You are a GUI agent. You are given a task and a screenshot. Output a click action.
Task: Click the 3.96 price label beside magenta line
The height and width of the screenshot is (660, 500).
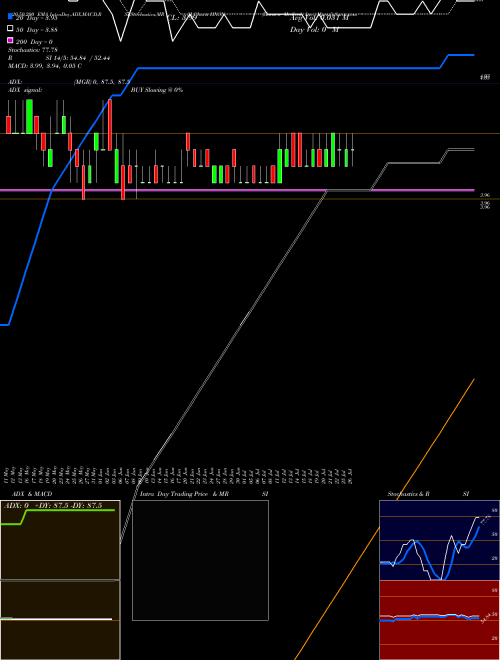485,195
